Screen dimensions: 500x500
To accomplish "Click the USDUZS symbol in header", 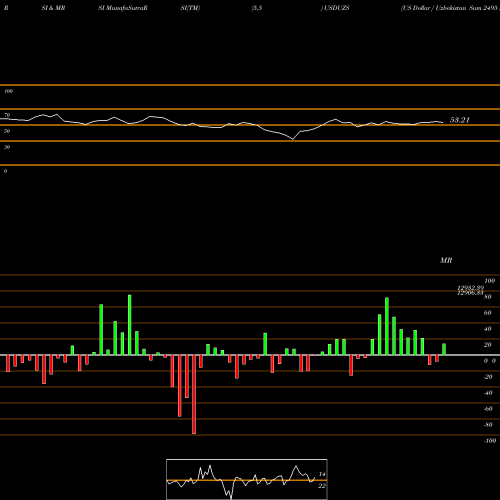I will coord(336,8).
